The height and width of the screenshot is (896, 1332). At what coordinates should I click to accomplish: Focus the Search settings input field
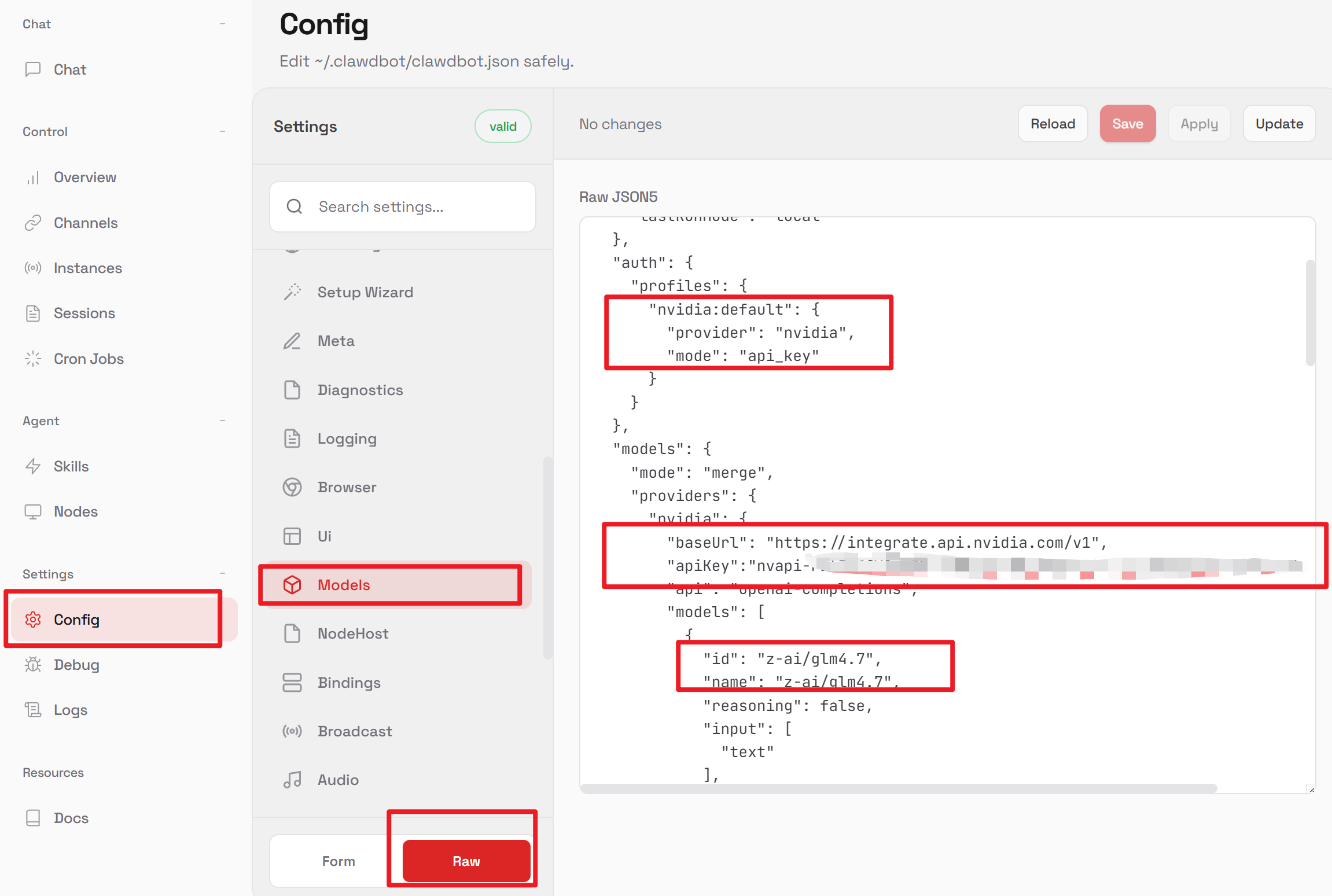point(403,207)
